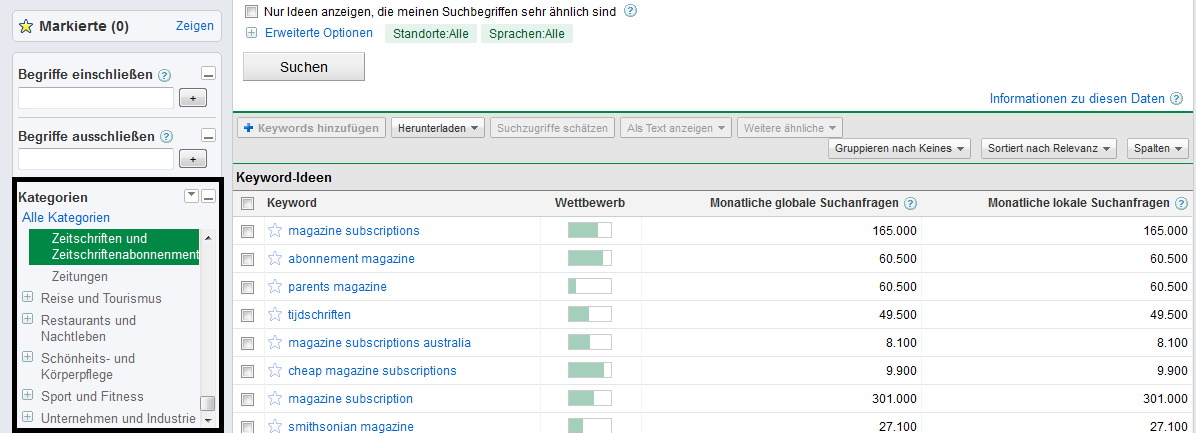
Task: Check the magazine subscriptions row
Action: [247, 231]
